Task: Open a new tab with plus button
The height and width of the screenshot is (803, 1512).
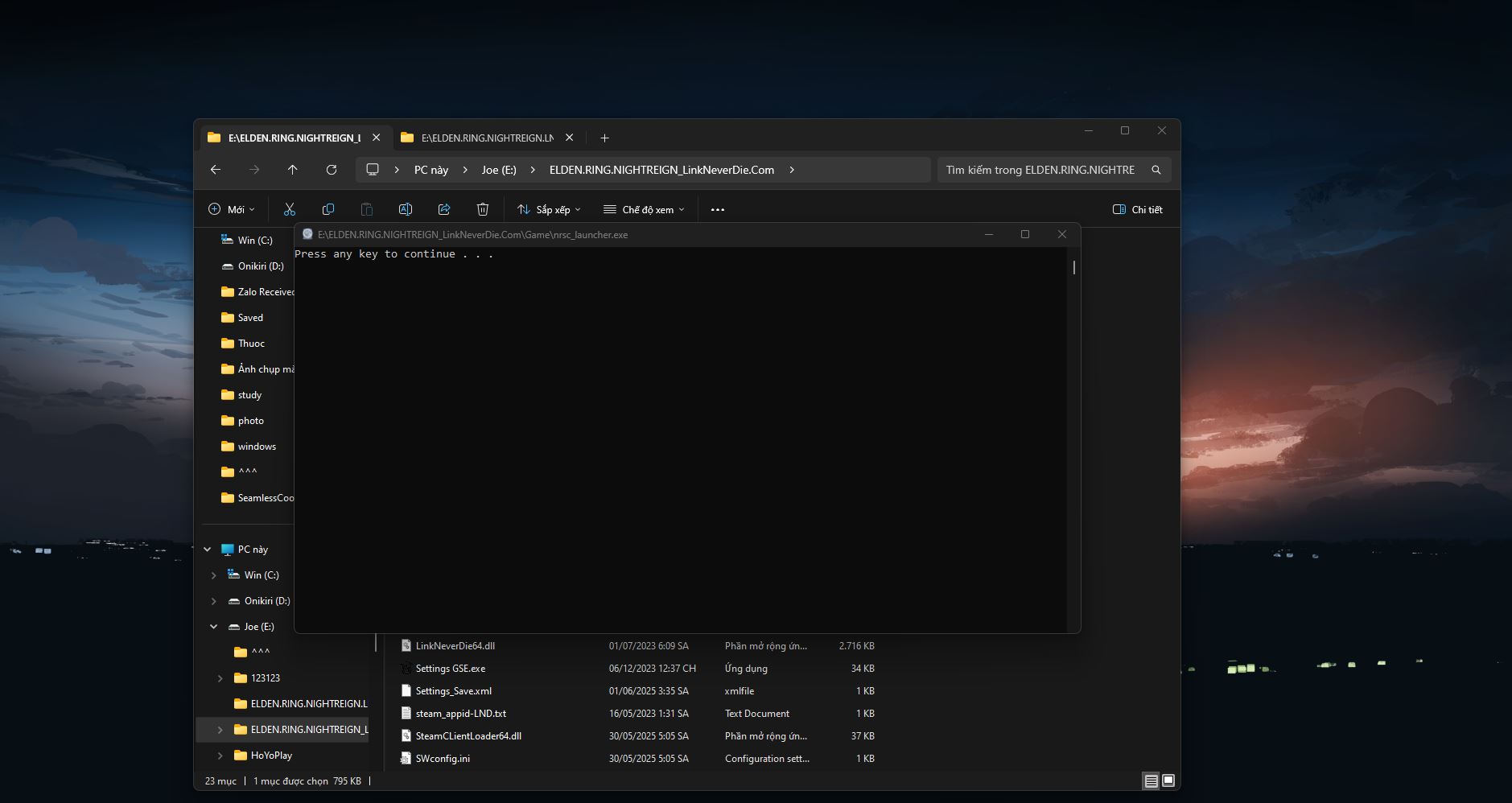Action: click(x=604, y=138)
